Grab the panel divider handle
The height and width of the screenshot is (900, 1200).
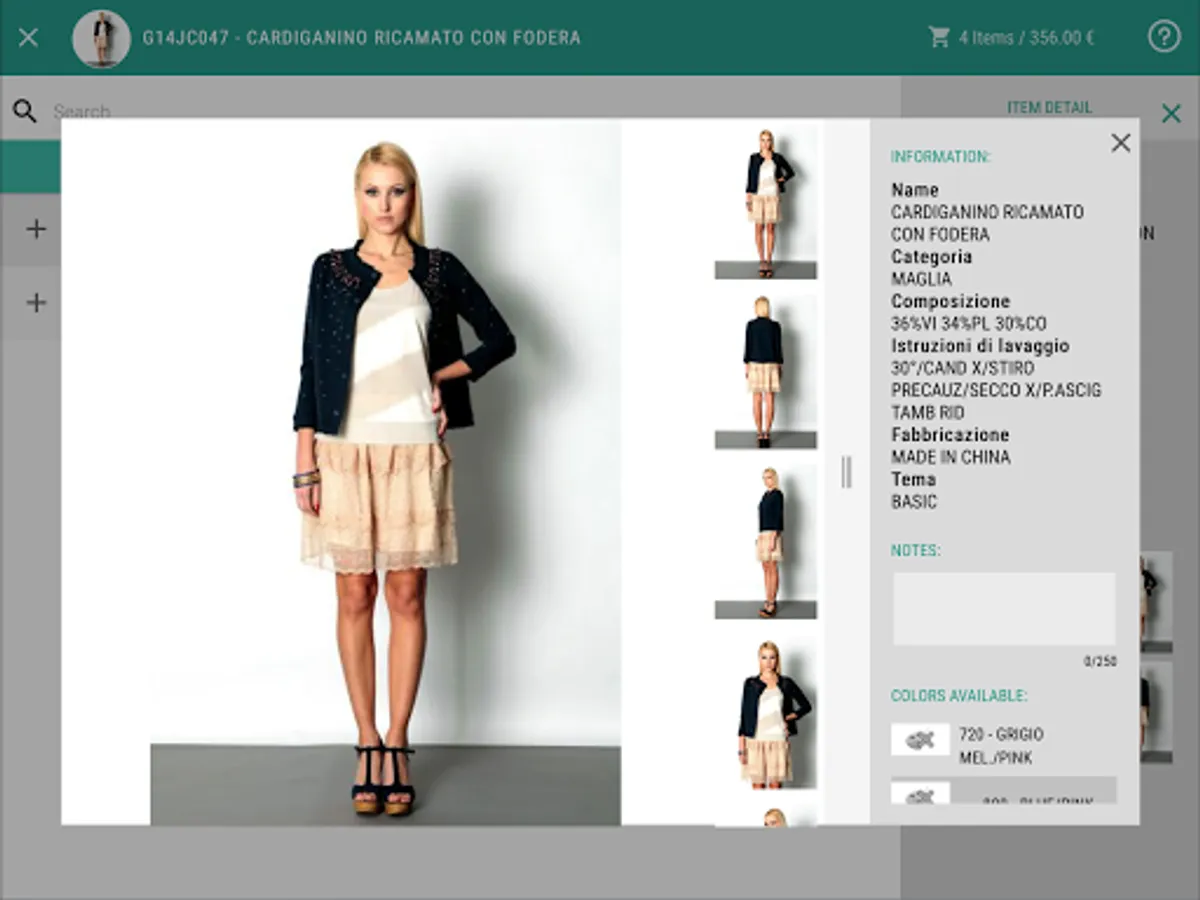click(846, 472)
